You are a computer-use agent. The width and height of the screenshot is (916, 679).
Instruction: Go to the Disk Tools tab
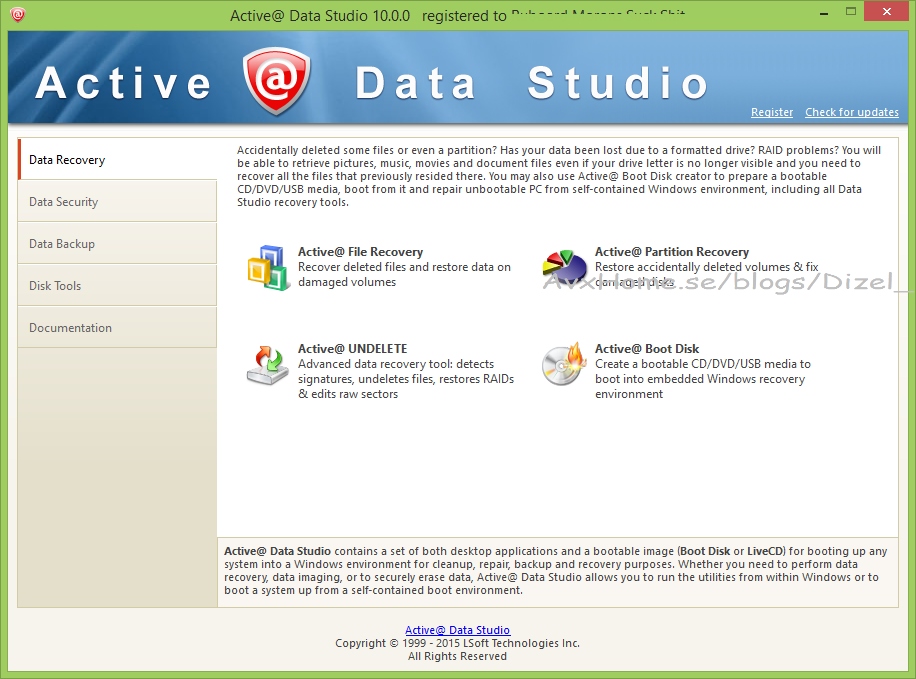(117, 286)
